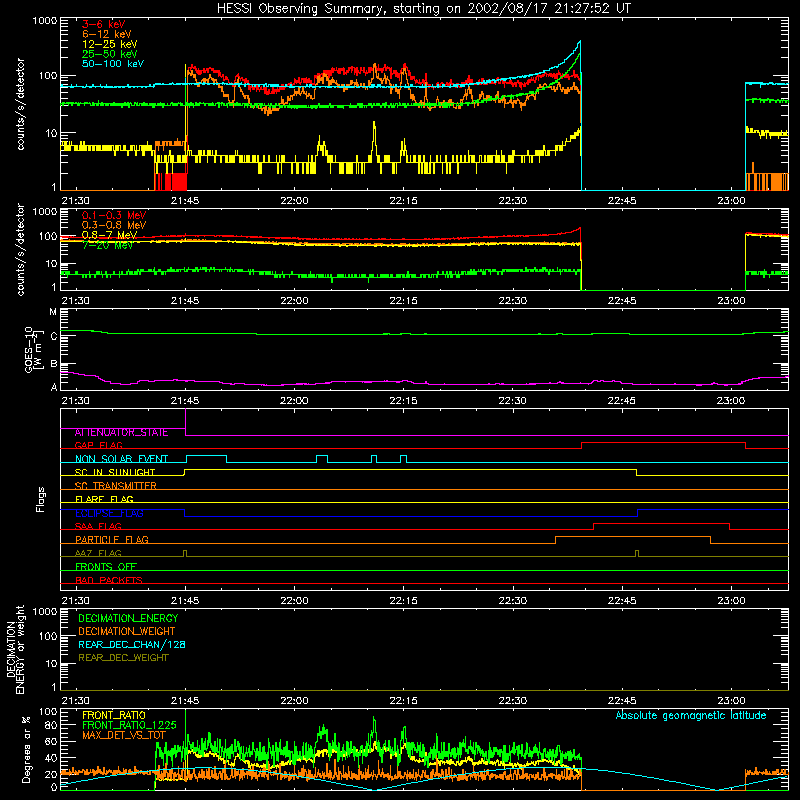Select the GAP_FLAG label

98,446
